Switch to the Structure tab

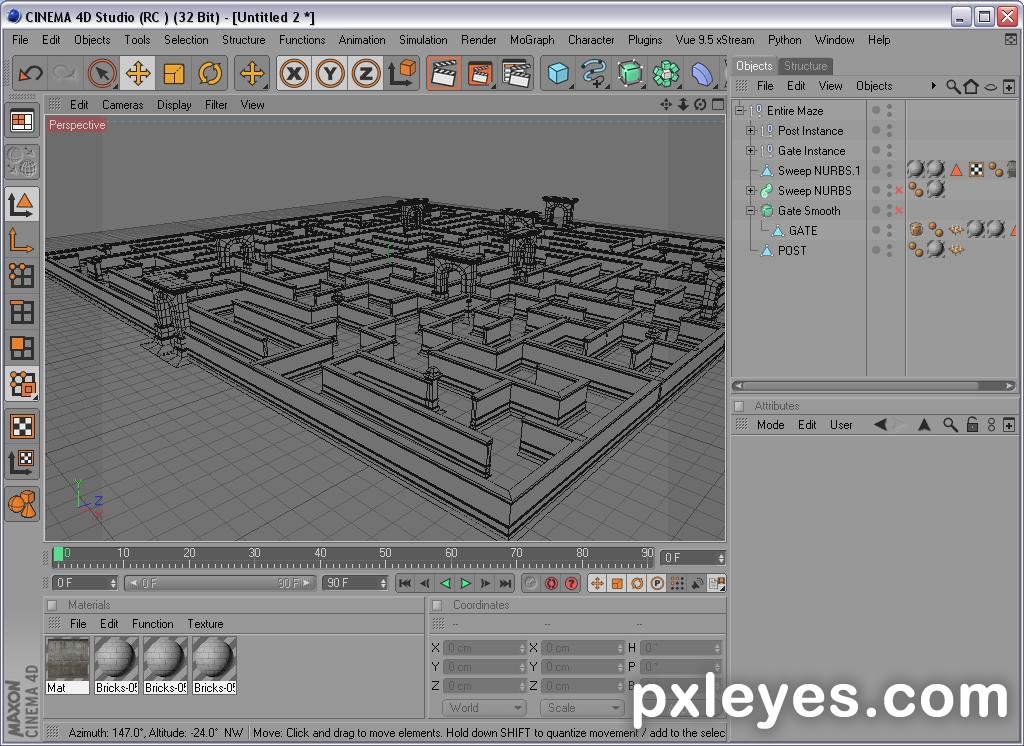click(x=805, y=66)
